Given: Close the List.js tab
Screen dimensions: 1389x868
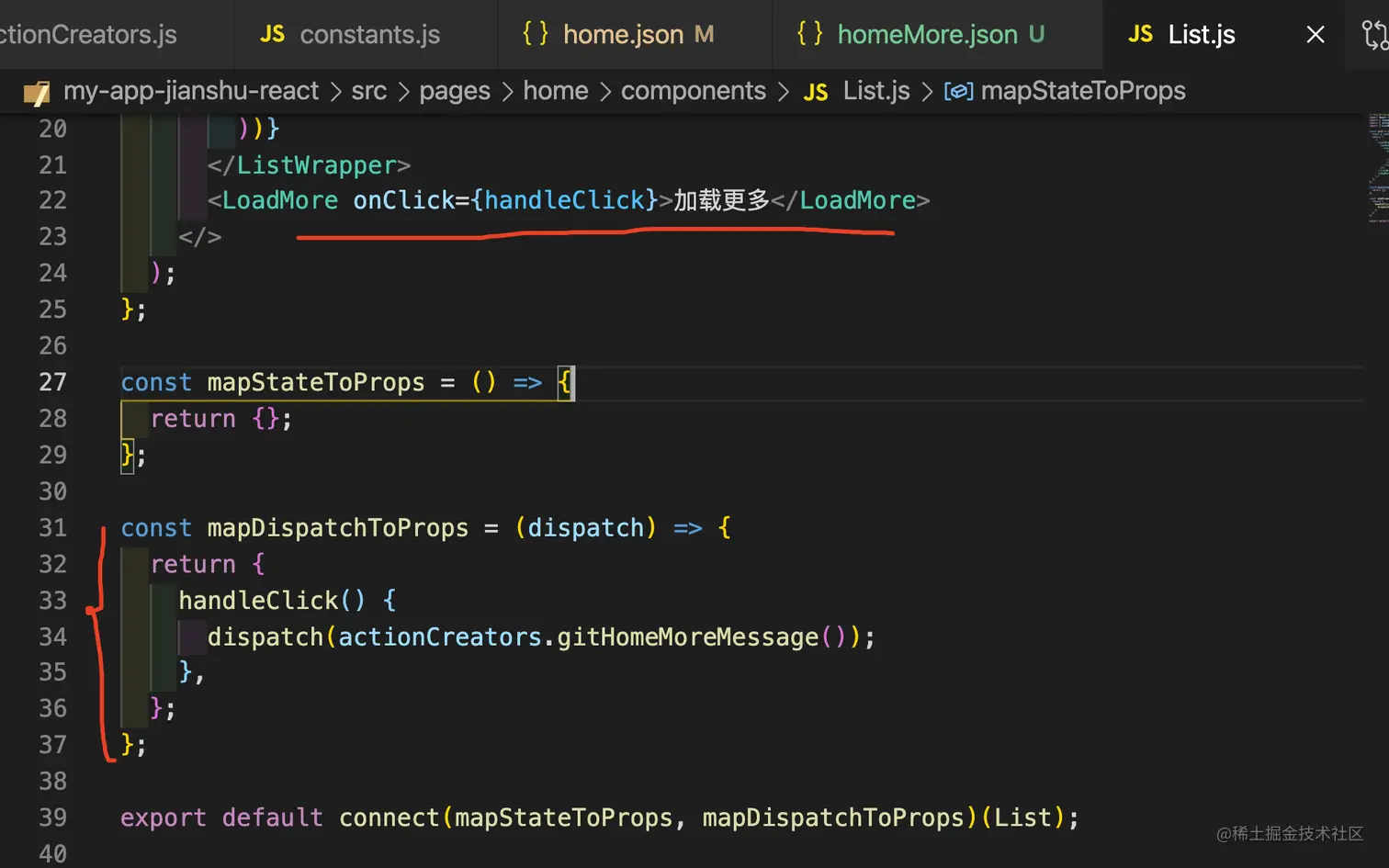Looking at the screenshot, I should (1316, 35).
